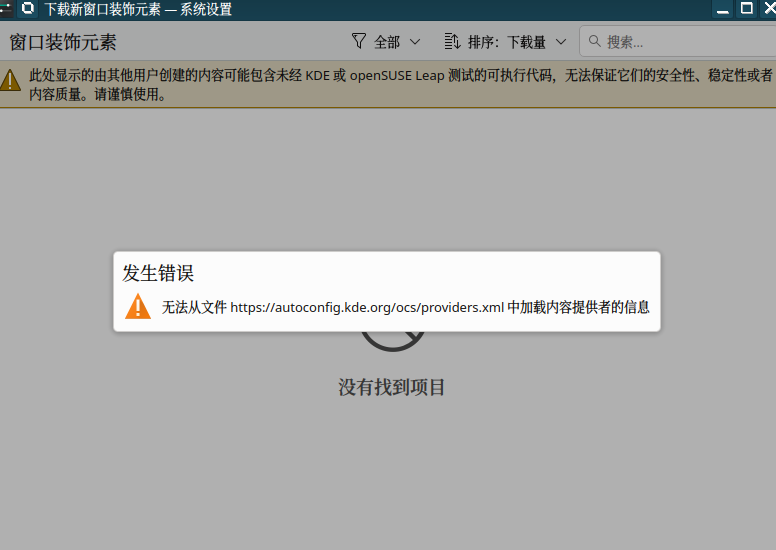Screen dimensions: 776x550
Task: Click the funnel filter icon
Action: (x=359, y=42)
